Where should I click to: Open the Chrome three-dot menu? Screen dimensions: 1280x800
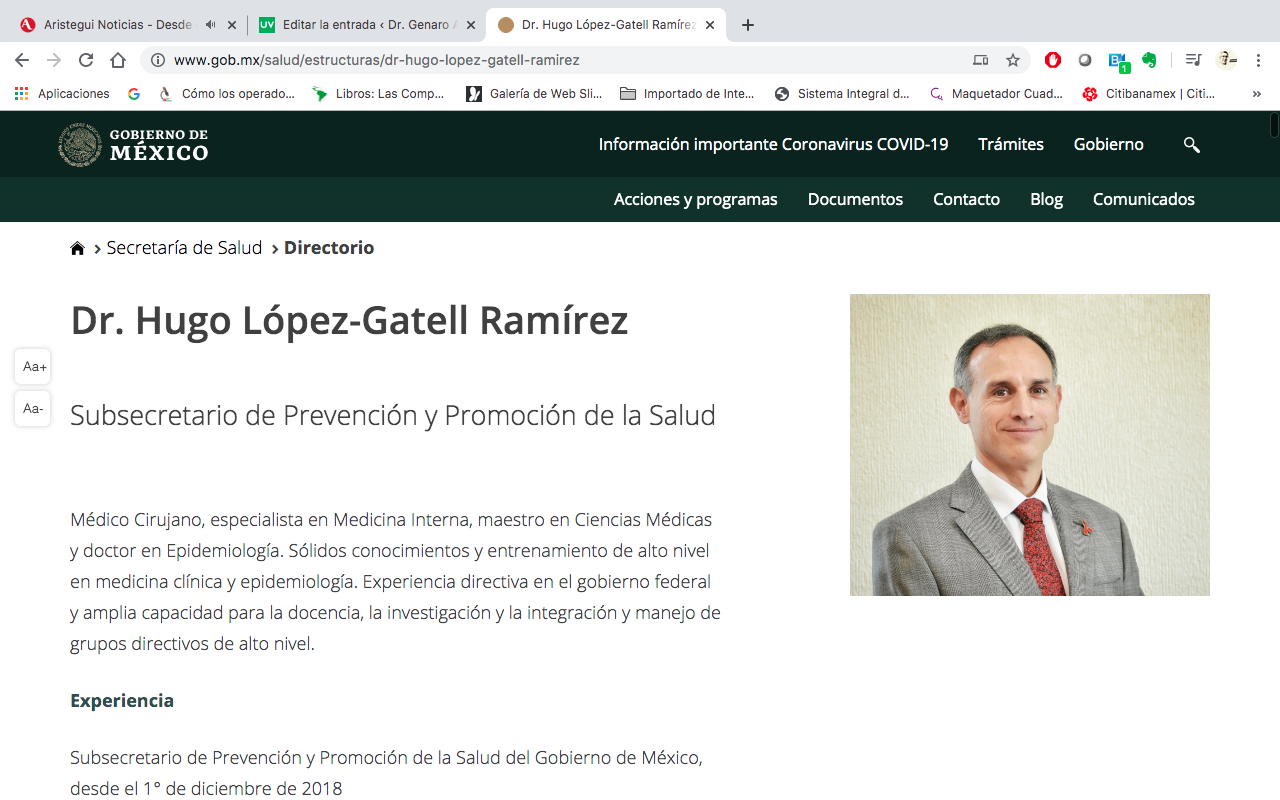(x=1258, y=60)
